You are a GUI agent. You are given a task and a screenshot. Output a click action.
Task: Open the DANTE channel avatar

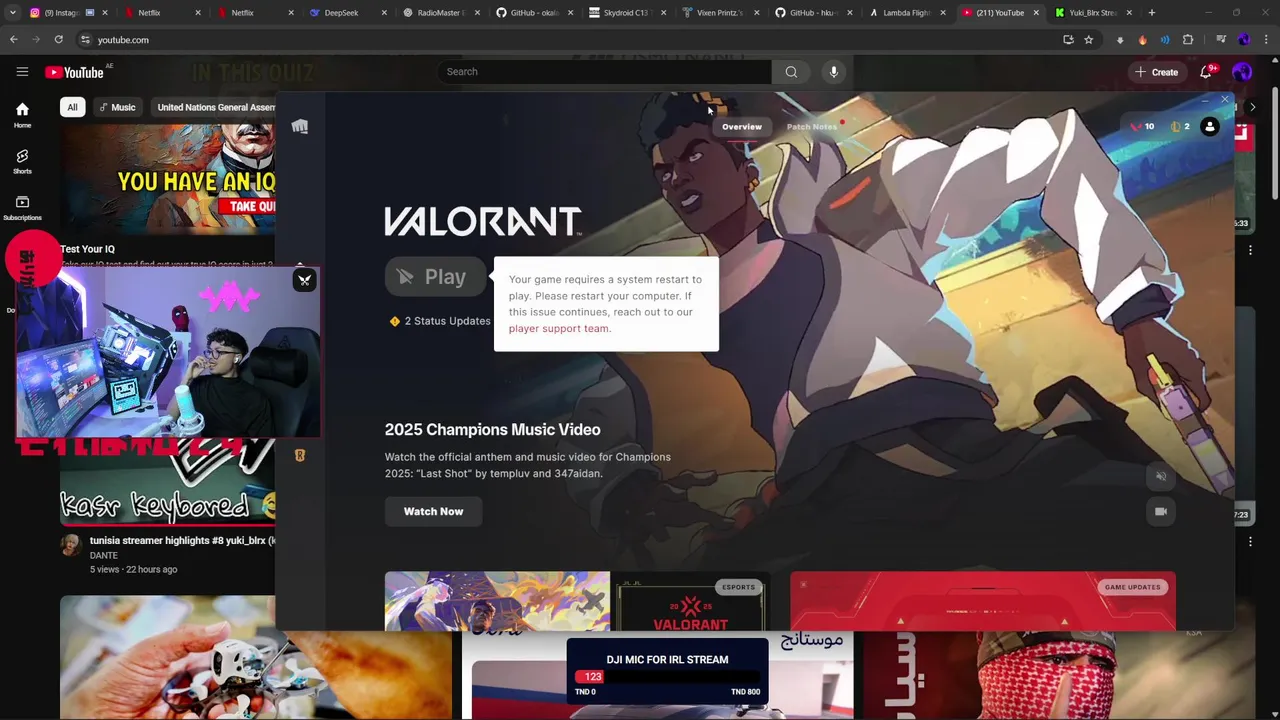(x=70, y=545)
